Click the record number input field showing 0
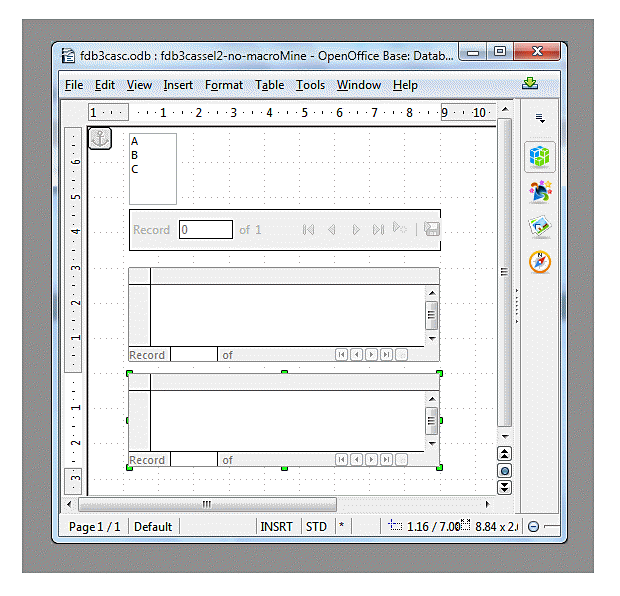The width and height of the screenshot is (620, 596). [206, 230]
